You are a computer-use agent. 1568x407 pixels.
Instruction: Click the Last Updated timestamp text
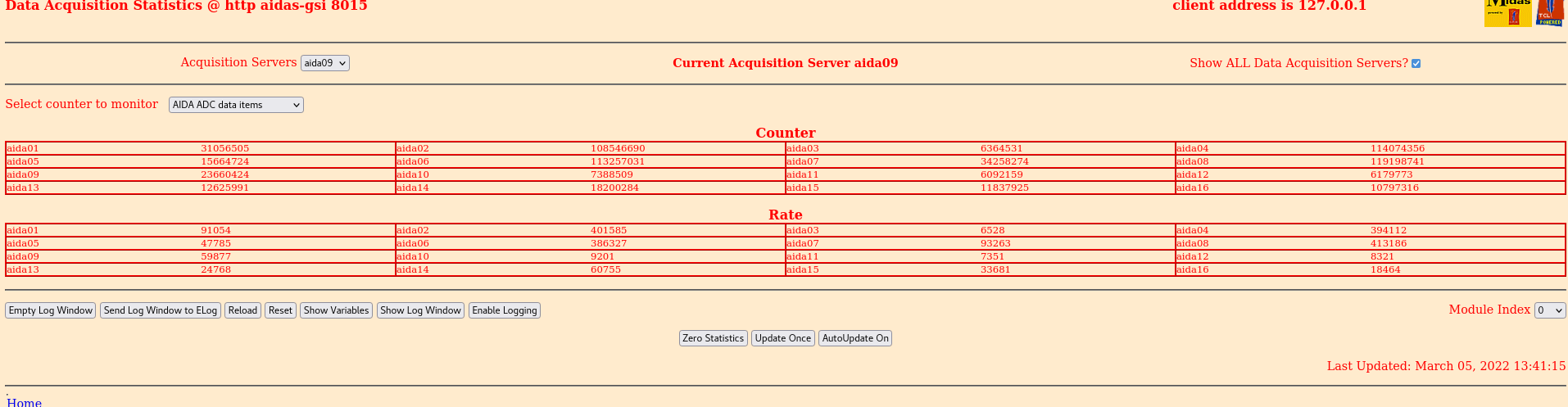click(x=1447, y=366)
